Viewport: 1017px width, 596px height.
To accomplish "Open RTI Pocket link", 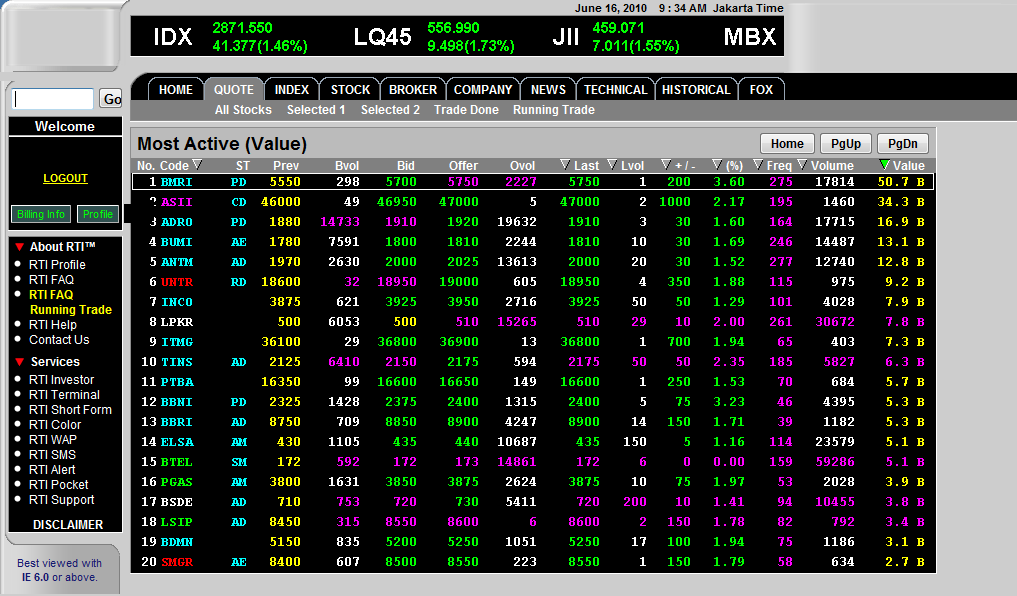I will [x=58, y=484].
